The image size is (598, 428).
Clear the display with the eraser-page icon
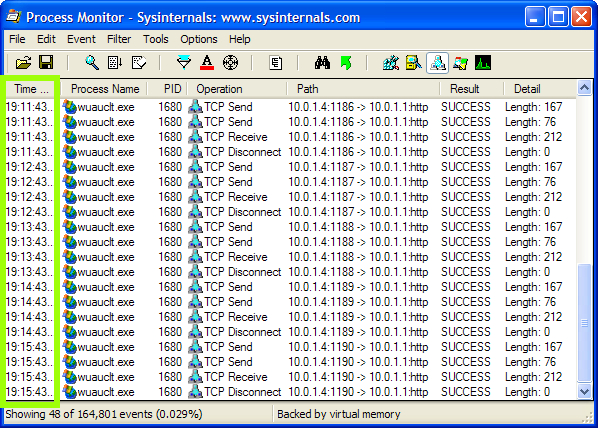pos(138,63)
